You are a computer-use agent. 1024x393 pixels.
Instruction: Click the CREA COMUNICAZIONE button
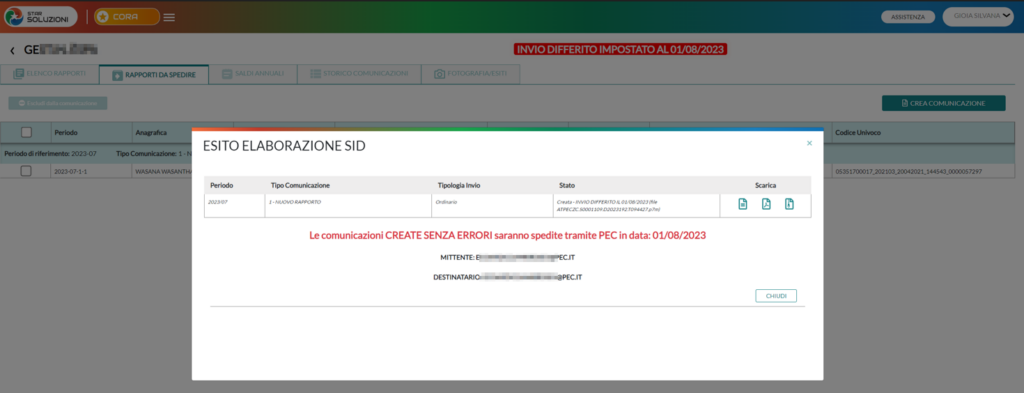pyautogui.click(x=944, y=103)
